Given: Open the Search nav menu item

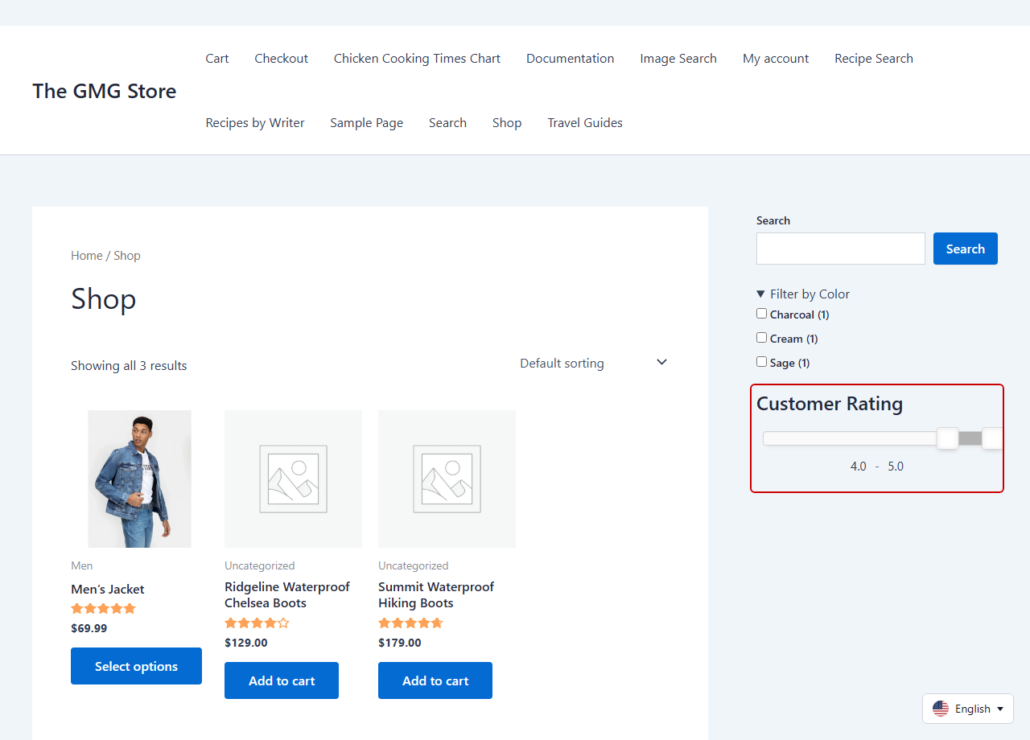Looking at the screenshot, I should point(447,123).
